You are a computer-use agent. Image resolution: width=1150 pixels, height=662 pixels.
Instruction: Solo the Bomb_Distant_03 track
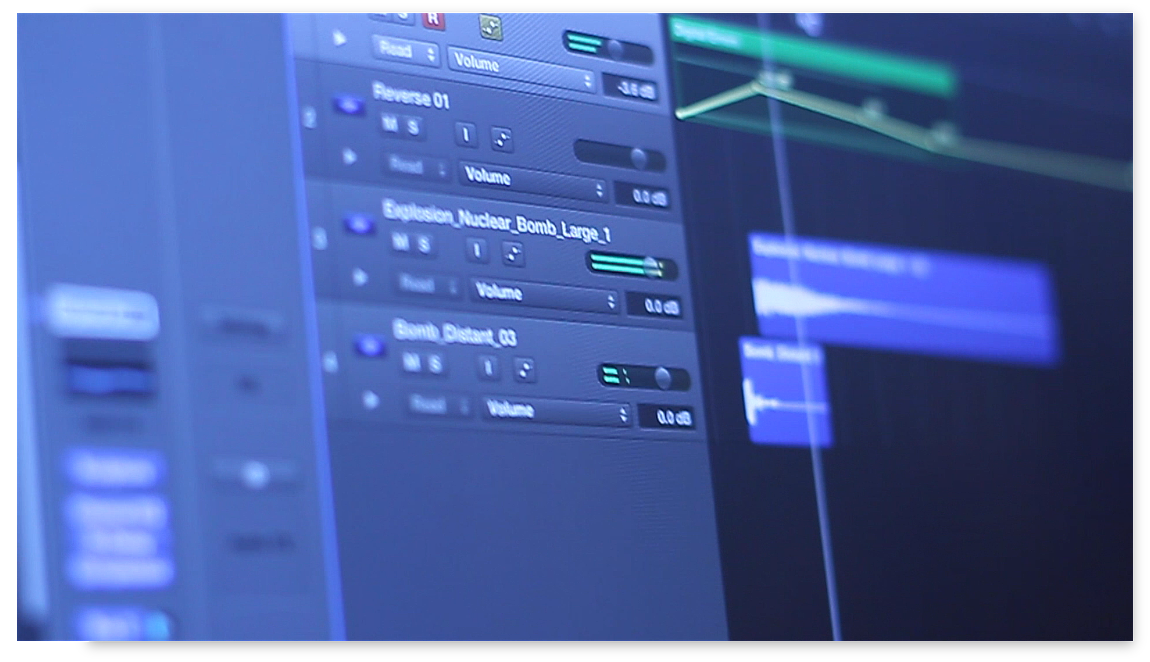click(x=435, y=363)
